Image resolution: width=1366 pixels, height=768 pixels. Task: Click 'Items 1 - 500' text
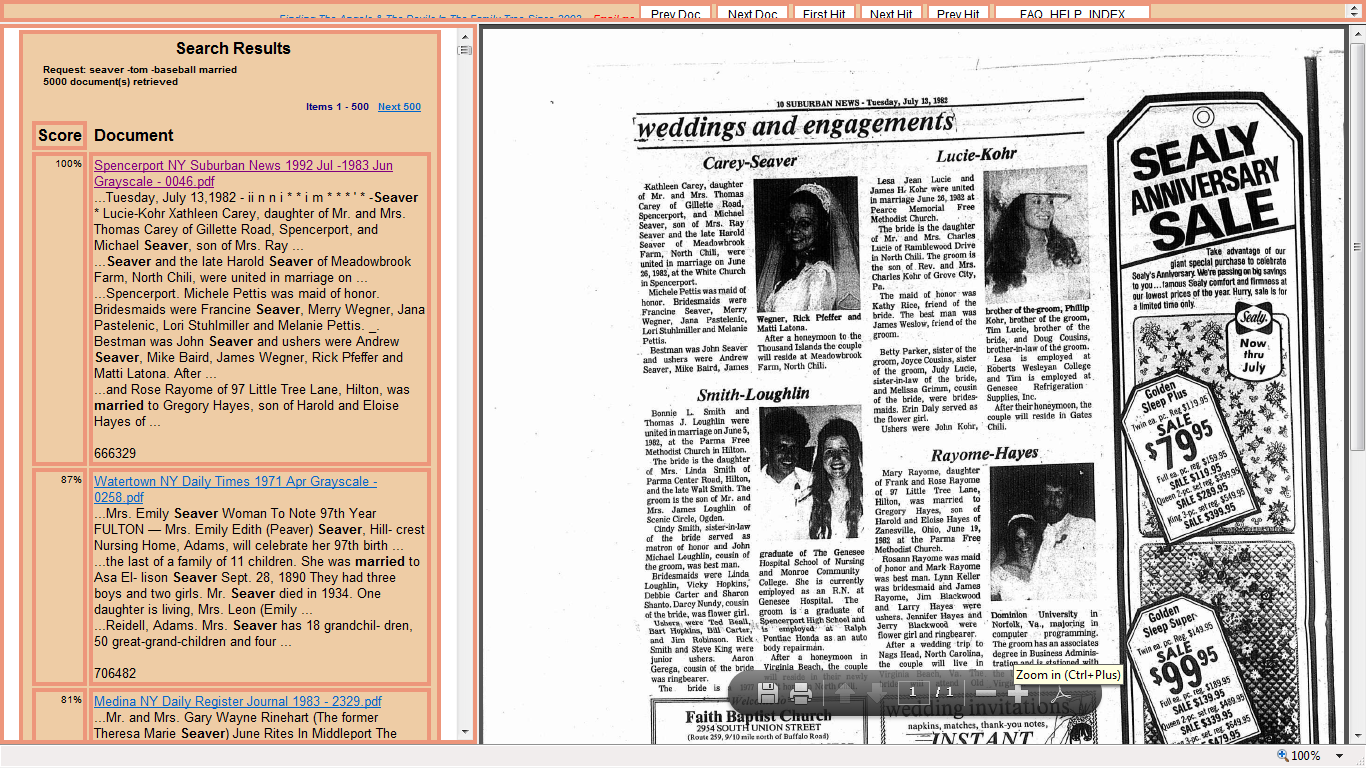[337, 107]
